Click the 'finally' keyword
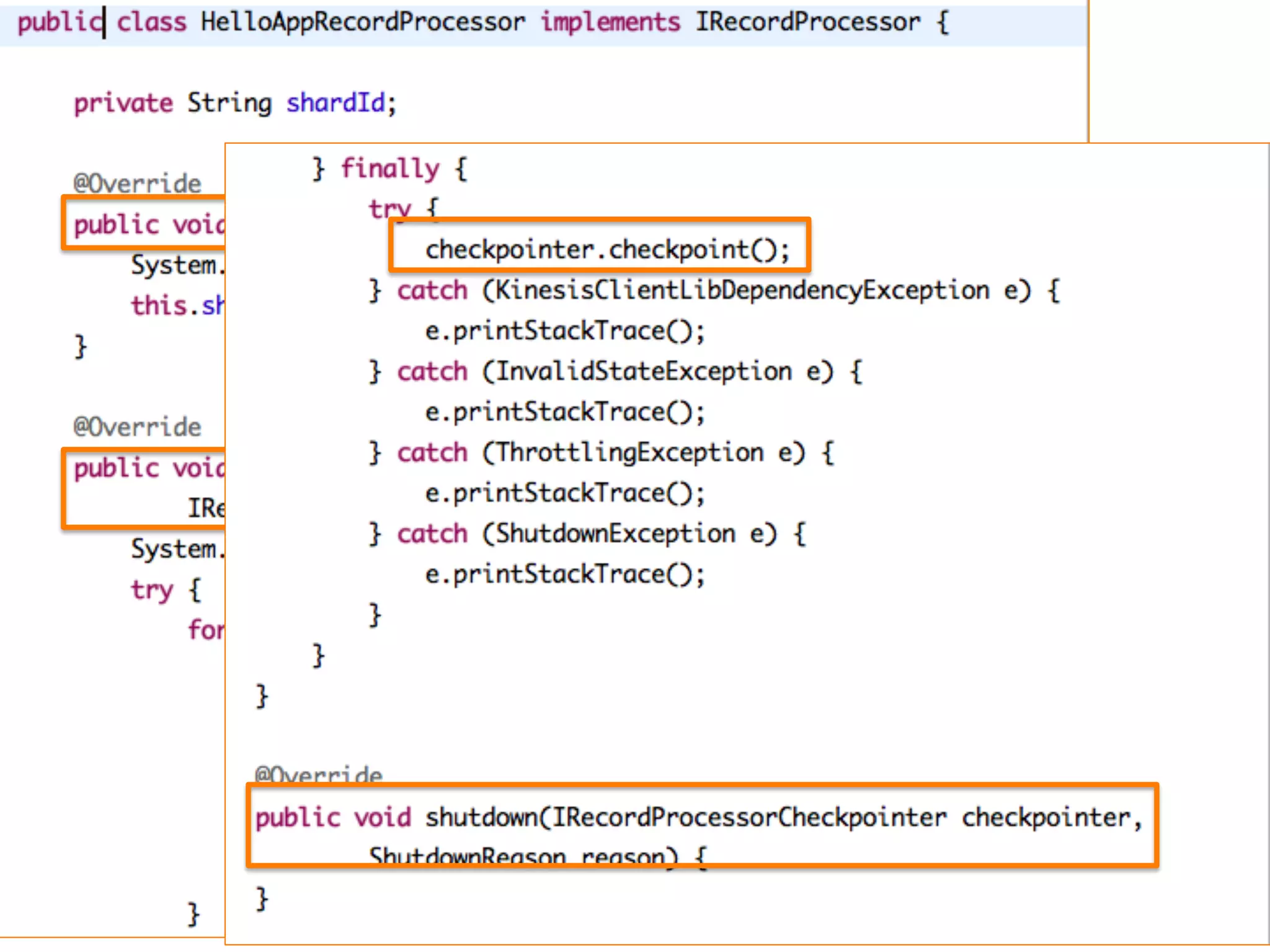 (390, 169)
